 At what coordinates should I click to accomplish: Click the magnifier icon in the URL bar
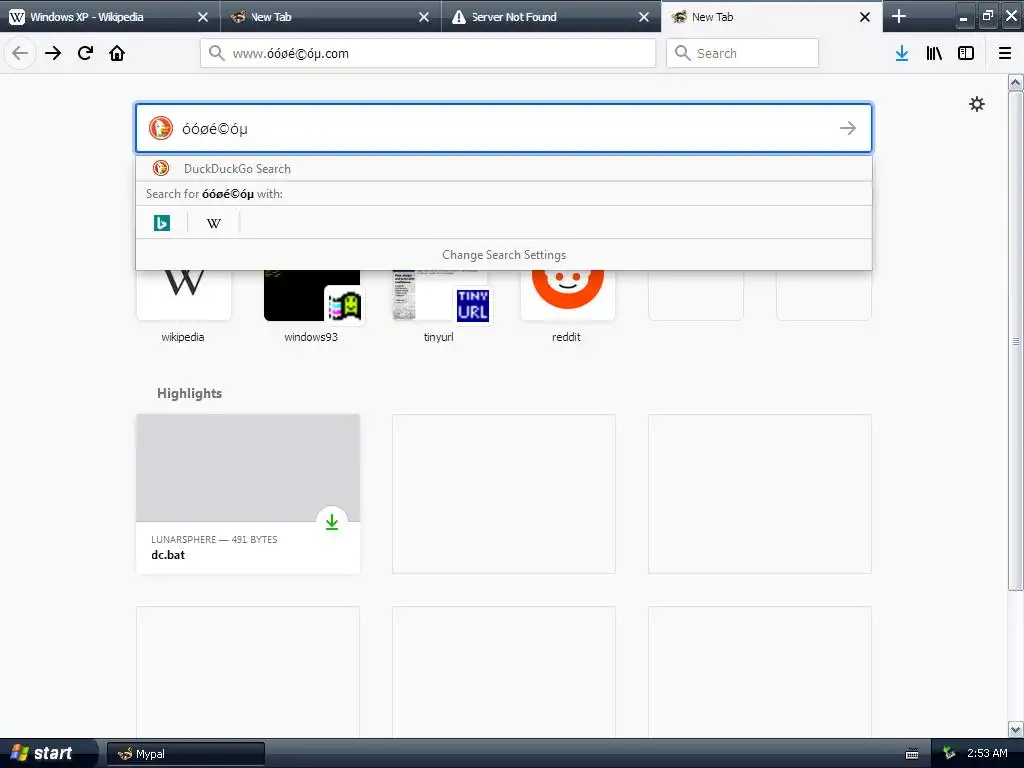pyautogui.click(x=216, y=53)
